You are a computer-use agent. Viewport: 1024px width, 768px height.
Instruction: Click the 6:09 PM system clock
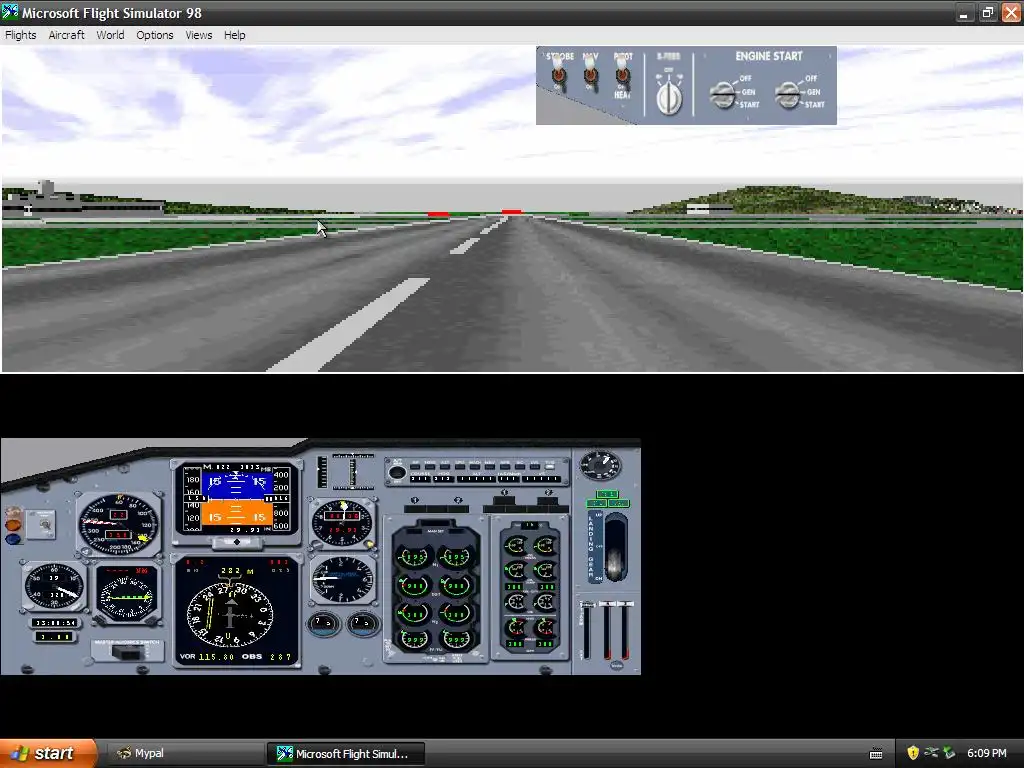click(x=987, y=754)
